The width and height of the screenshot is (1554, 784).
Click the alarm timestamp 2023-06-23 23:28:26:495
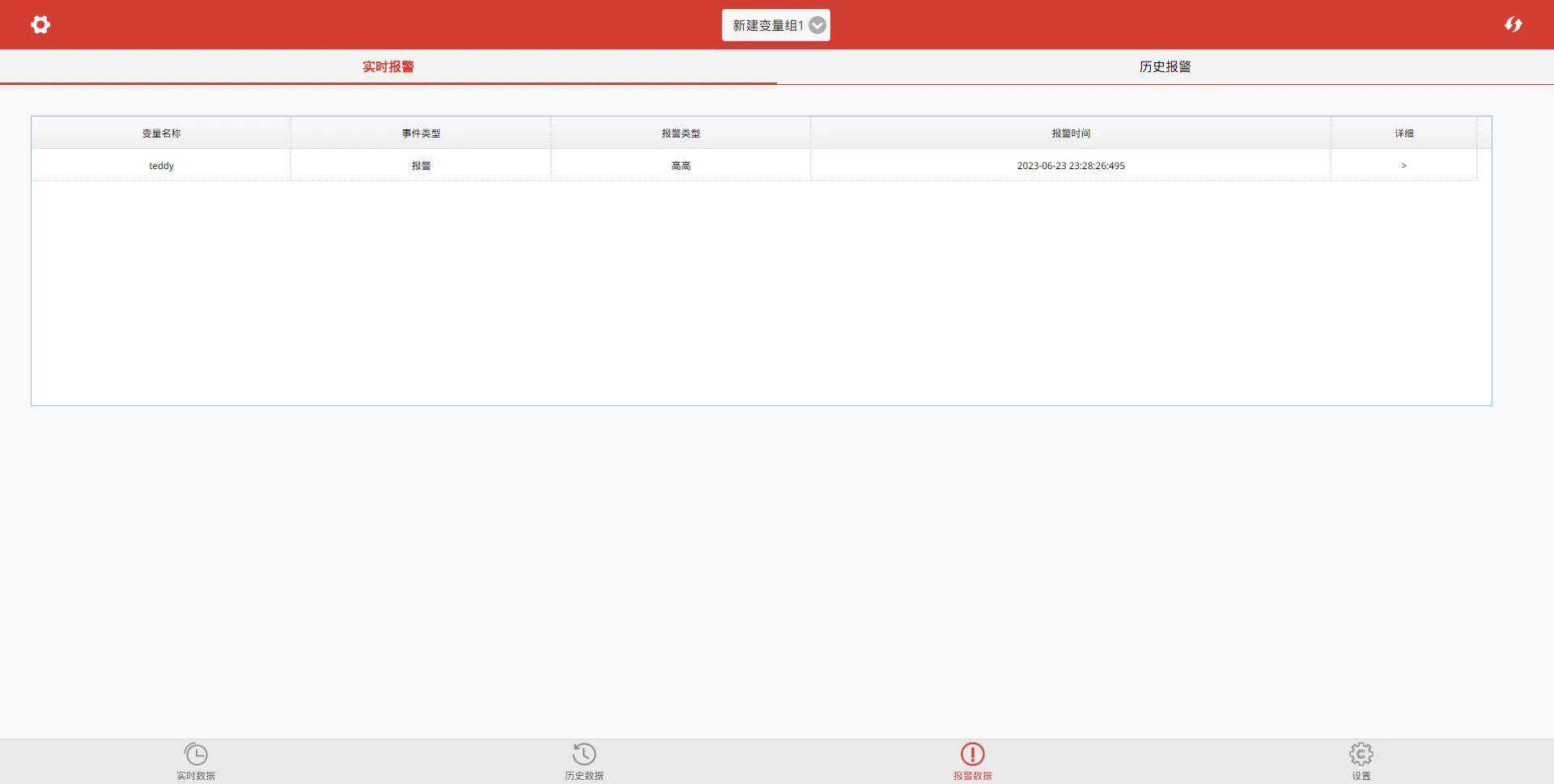click(1070, 166)
